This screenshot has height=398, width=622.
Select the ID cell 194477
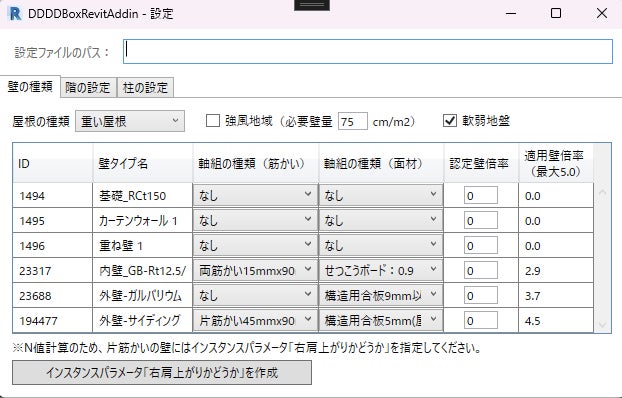coord(52,320)
